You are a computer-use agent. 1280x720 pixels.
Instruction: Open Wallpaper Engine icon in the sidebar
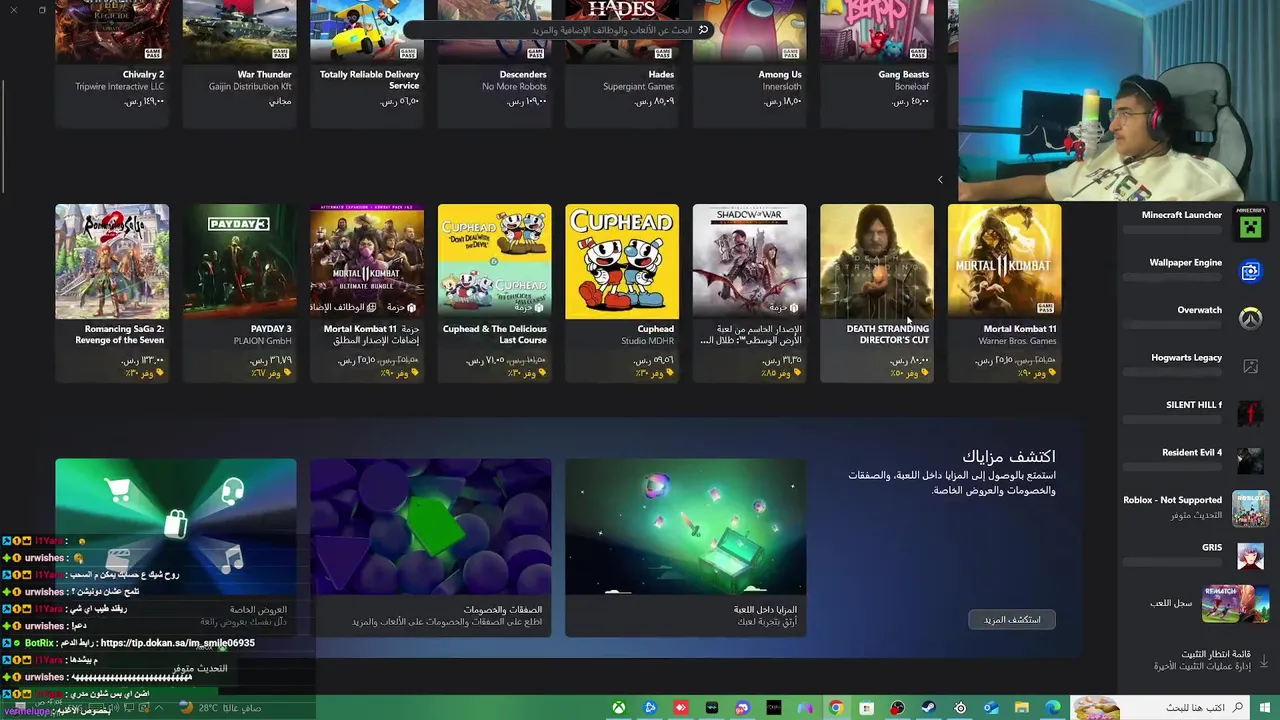pos(1250,272)
